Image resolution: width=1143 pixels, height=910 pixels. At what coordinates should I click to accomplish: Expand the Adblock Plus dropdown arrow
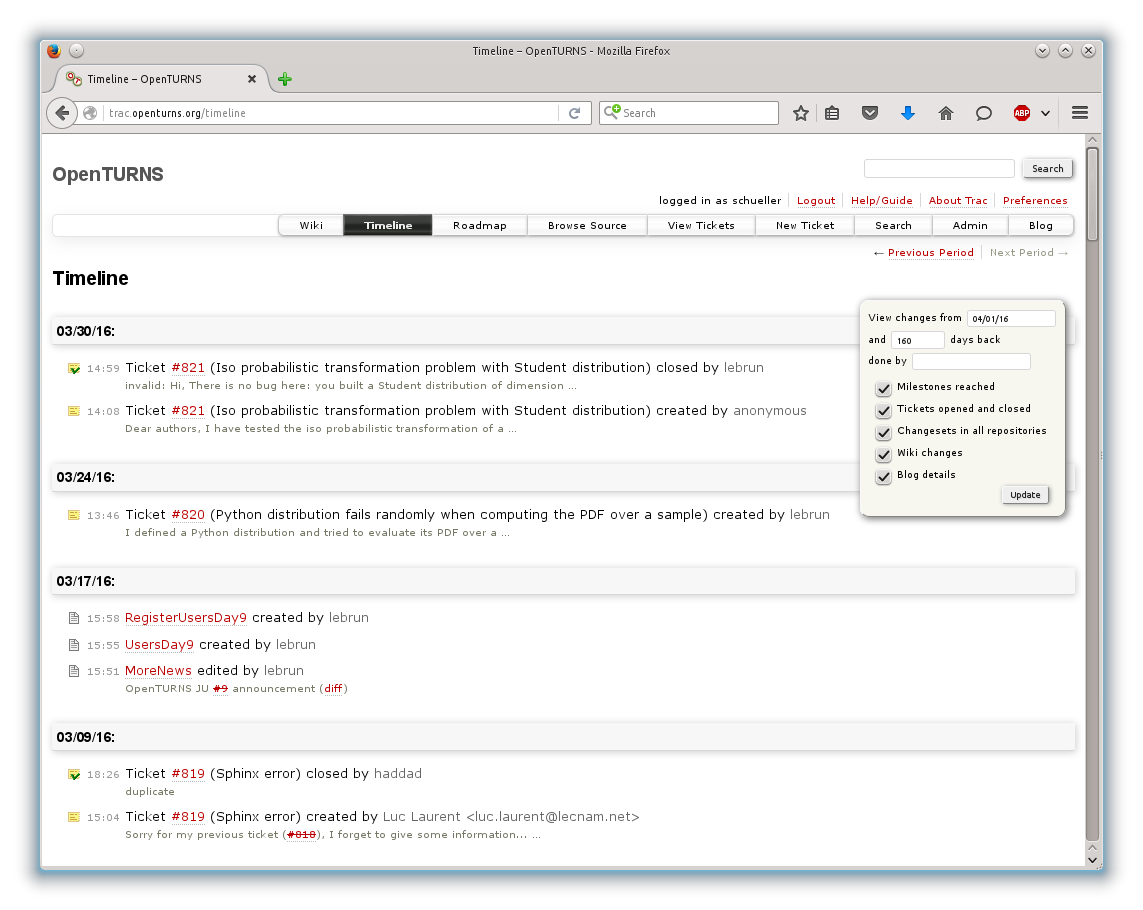[x=1045, y=113]
